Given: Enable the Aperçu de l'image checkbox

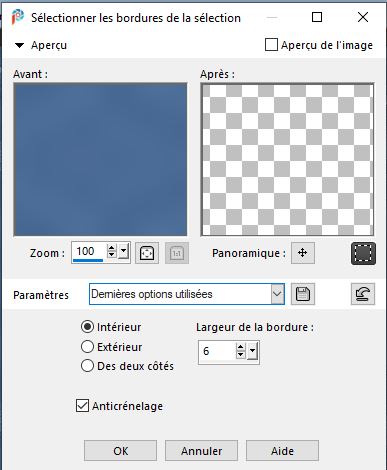Looking at the screenshot, I should click(271, 45).
